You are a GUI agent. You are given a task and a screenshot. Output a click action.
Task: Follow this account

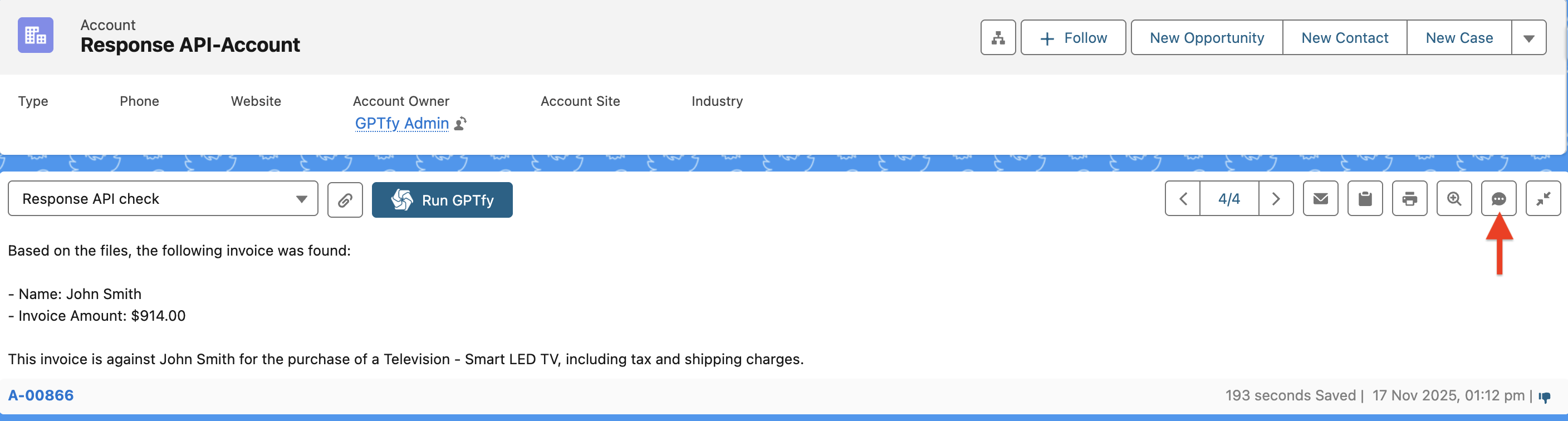(1072, 38)
